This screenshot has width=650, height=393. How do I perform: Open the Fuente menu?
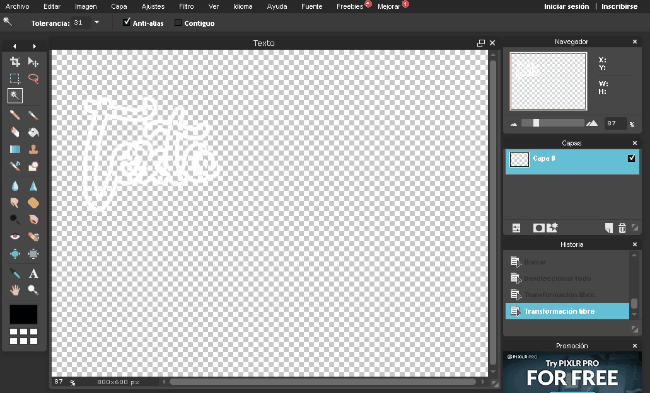click(x=312, y=7)
